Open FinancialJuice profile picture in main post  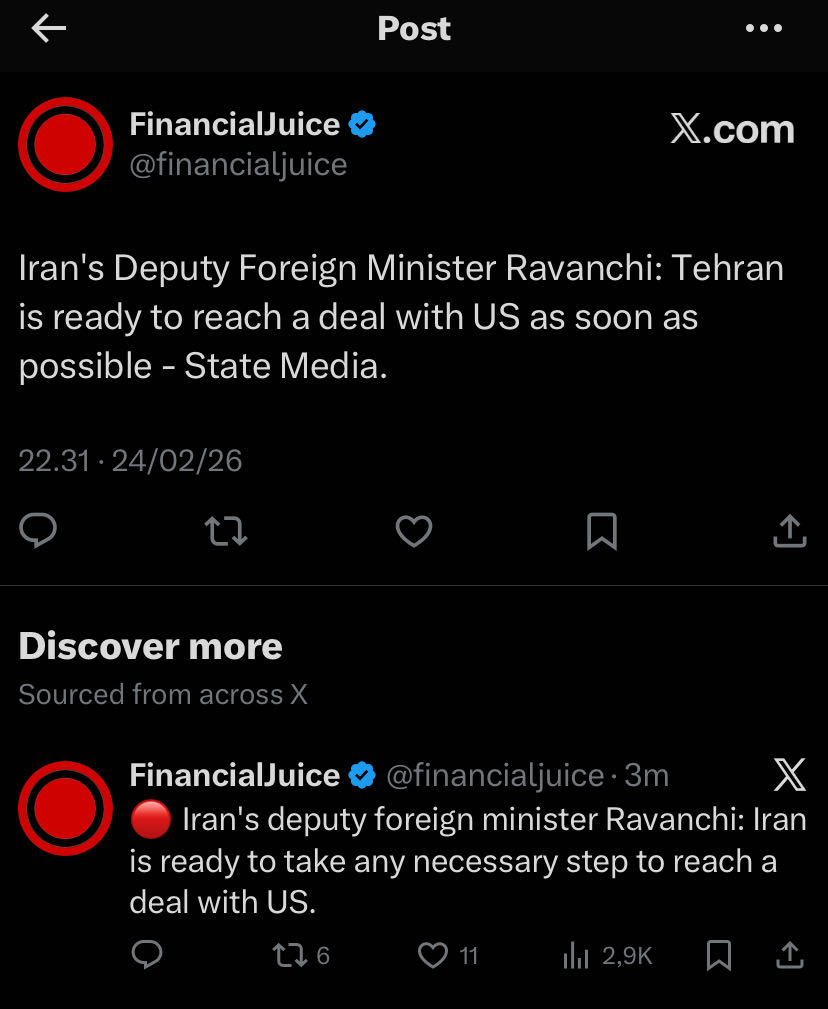(65, 145)
